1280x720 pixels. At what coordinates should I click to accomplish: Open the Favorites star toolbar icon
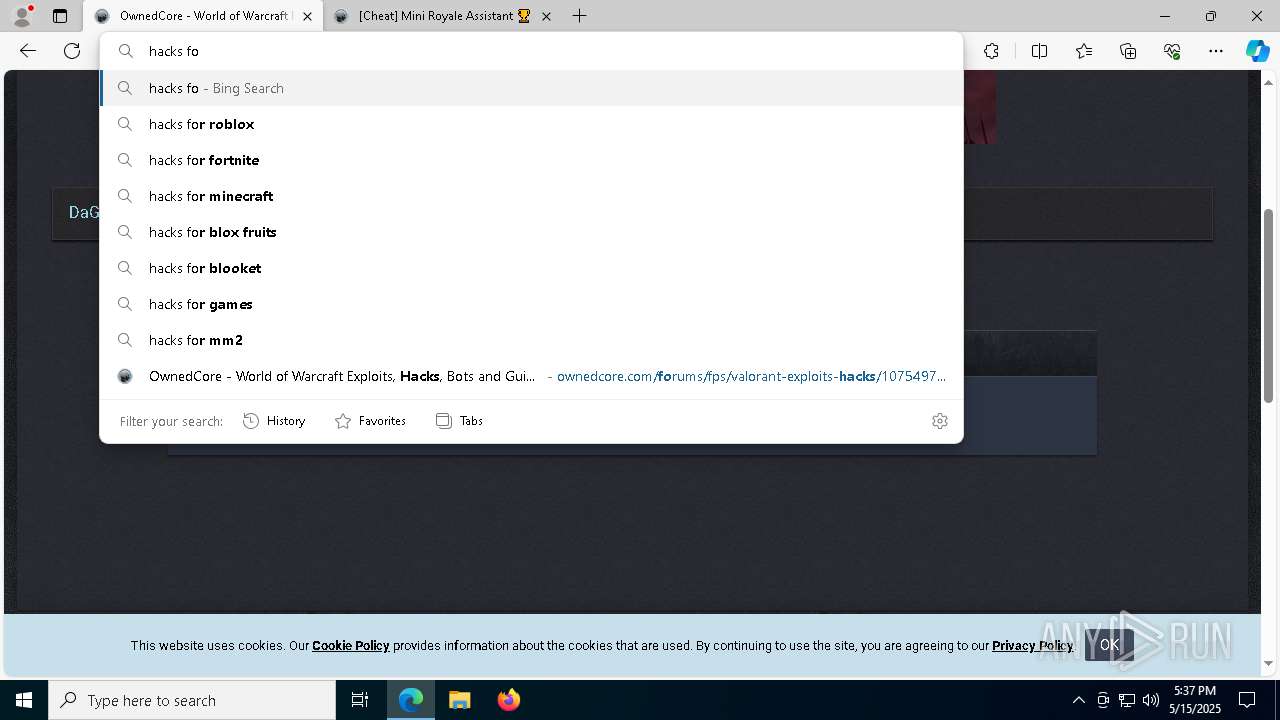(x=1084, y=51)
